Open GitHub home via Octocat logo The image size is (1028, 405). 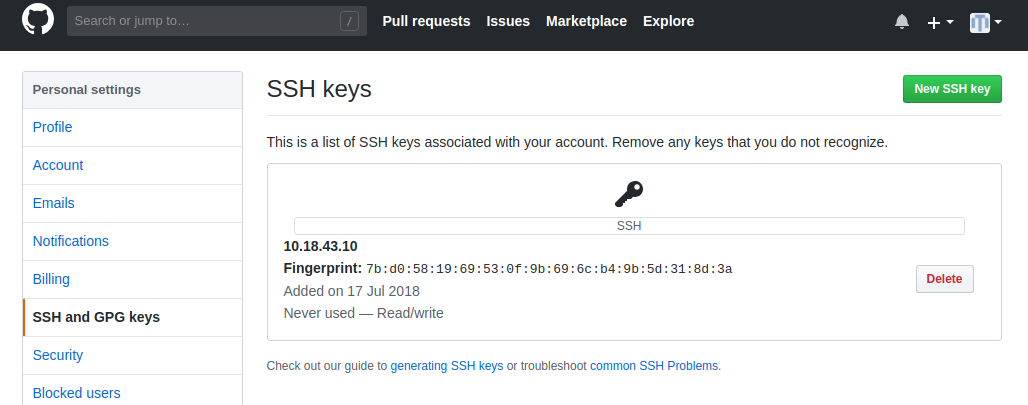(38, 20)
